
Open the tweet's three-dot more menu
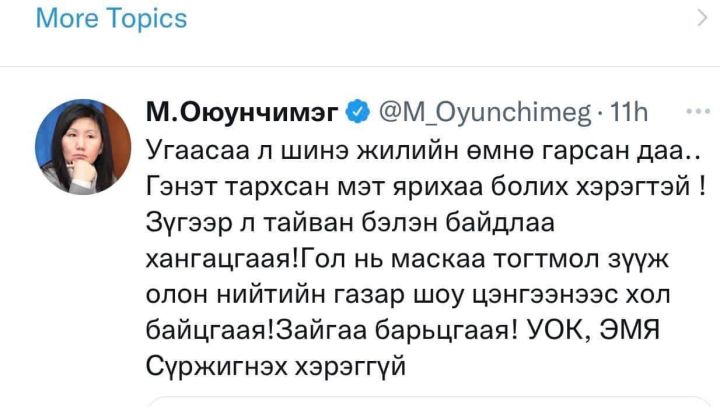tap(692, 111)
